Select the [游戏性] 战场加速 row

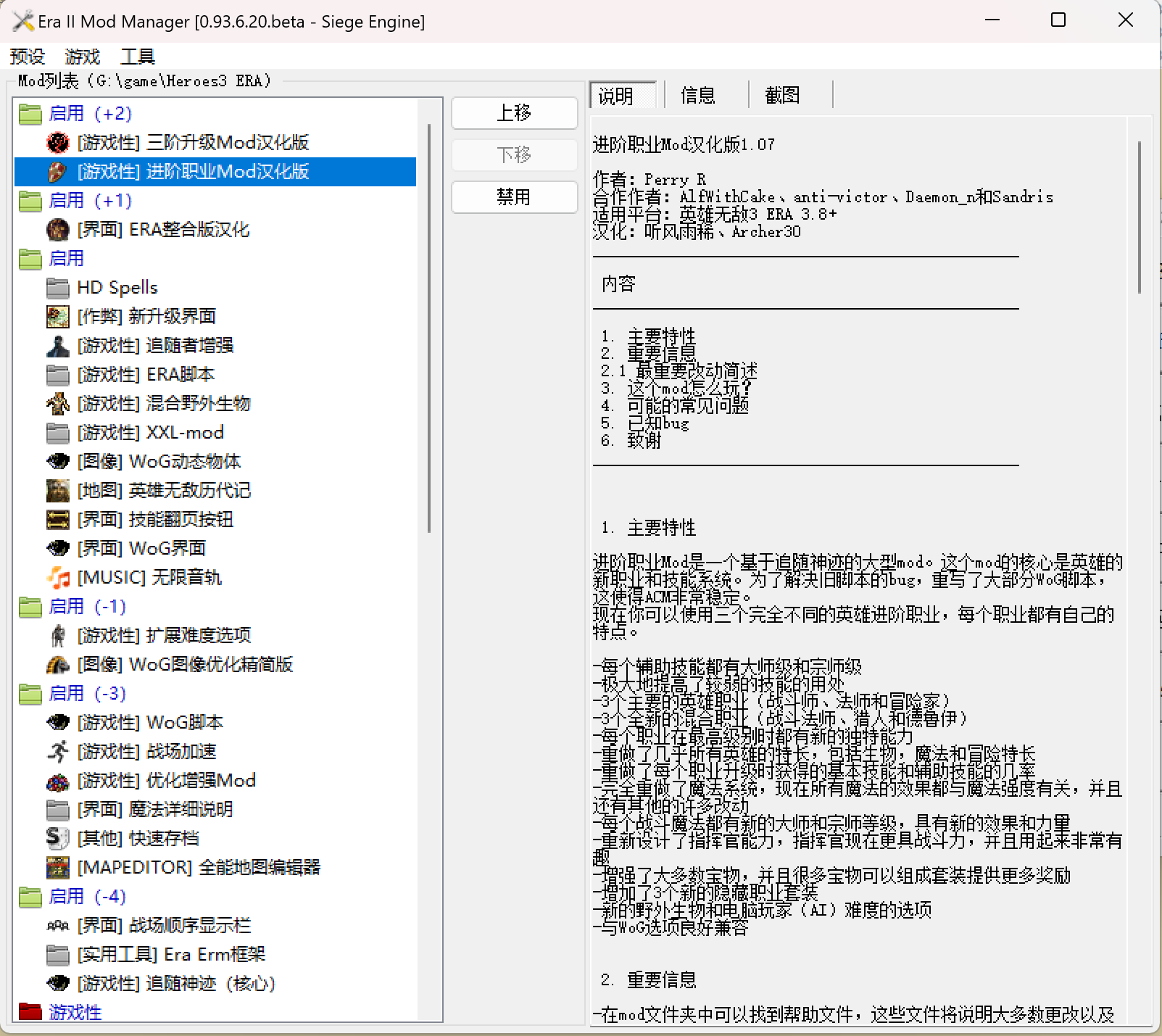215,752
